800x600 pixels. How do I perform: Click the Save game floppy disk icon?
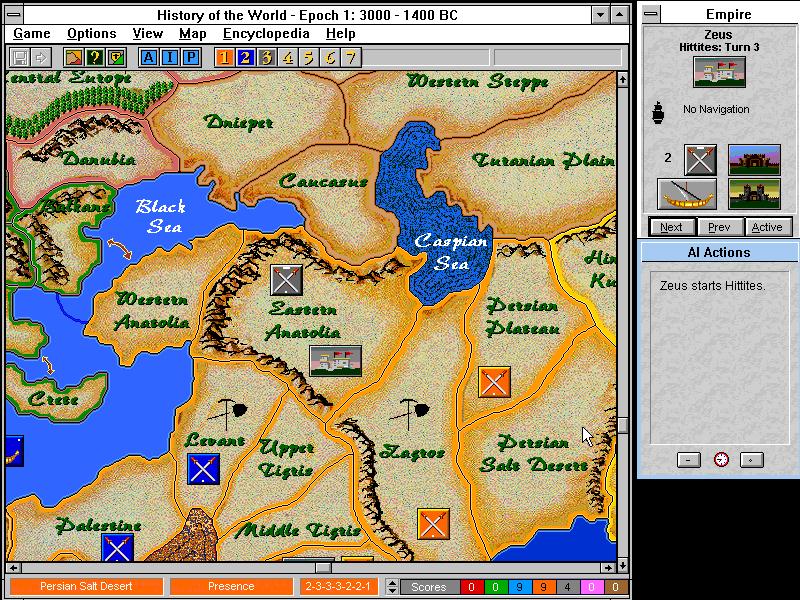tap(20, 57)
